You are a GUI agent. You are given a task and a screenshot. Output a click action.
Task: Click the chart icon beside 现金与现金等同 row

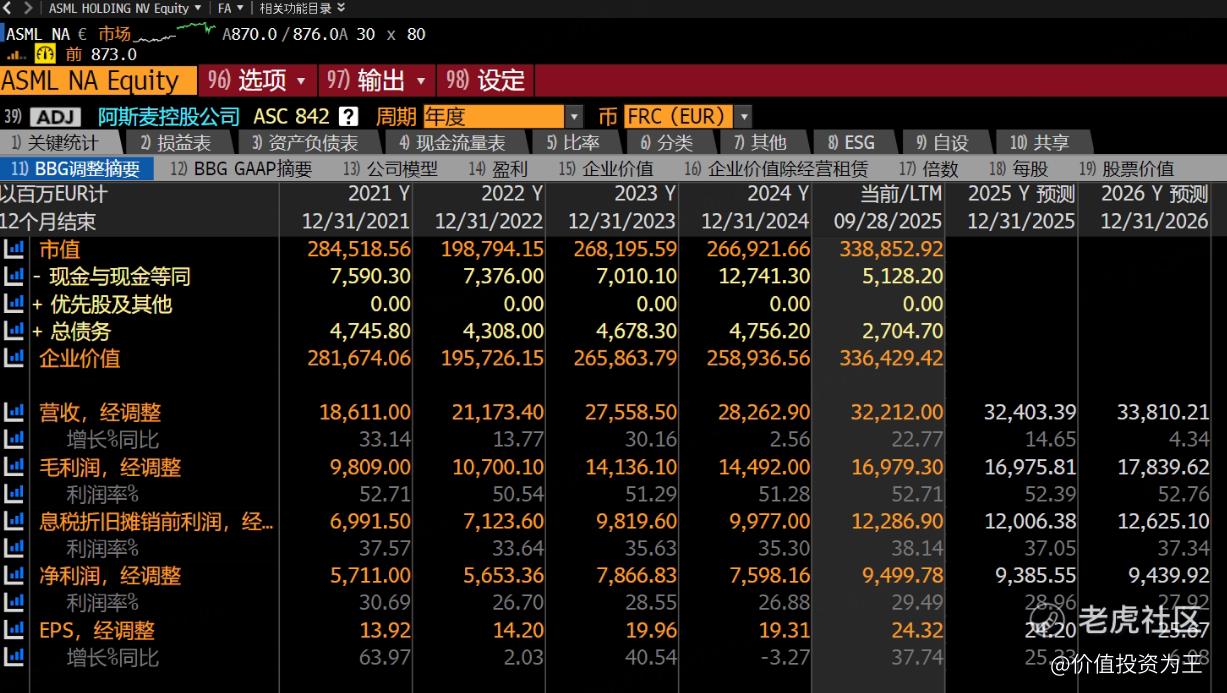click(x=14, y=276)
